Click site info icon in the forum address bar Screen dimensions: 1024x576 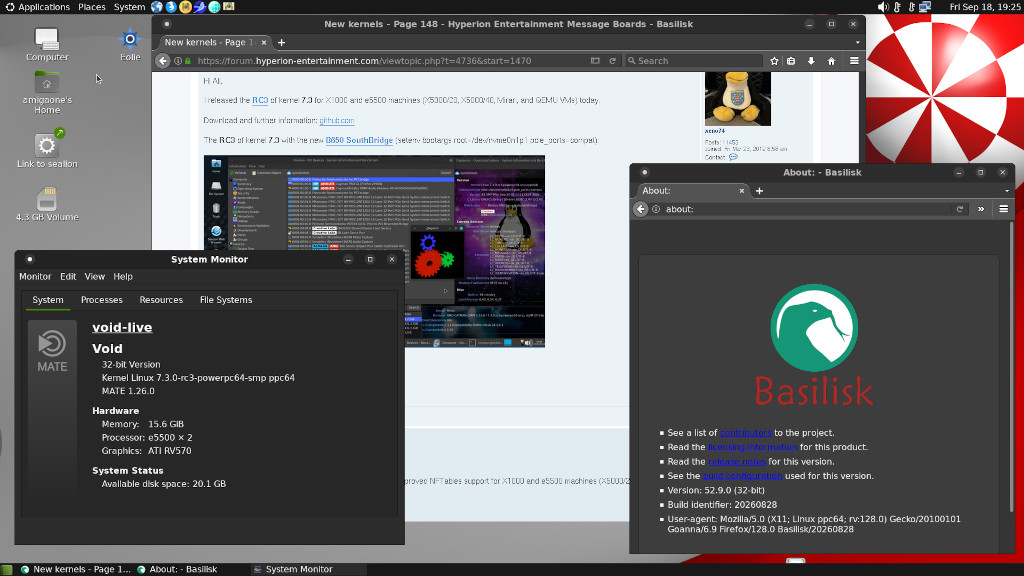[x=178, y=61]
